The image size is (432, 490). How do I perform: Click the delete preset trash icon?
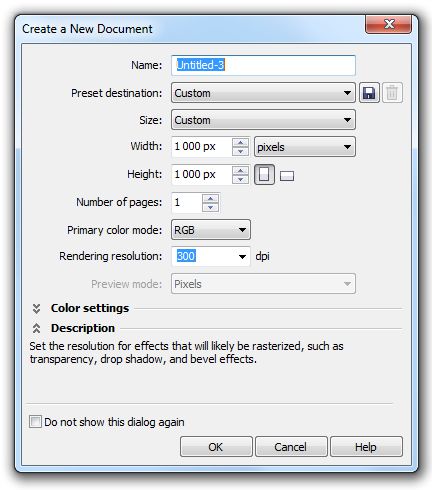coord(392,93)
